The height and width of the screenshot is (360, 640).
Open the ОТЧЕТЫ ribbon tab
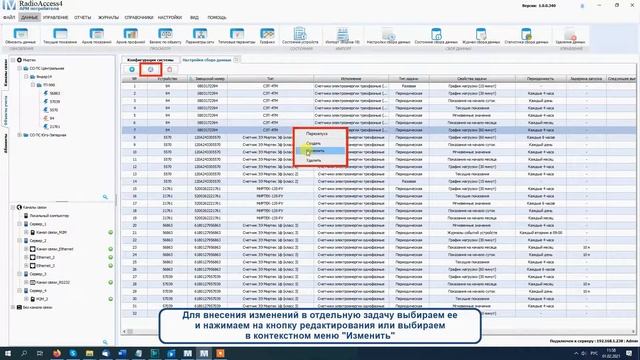[x=82, y=18]
